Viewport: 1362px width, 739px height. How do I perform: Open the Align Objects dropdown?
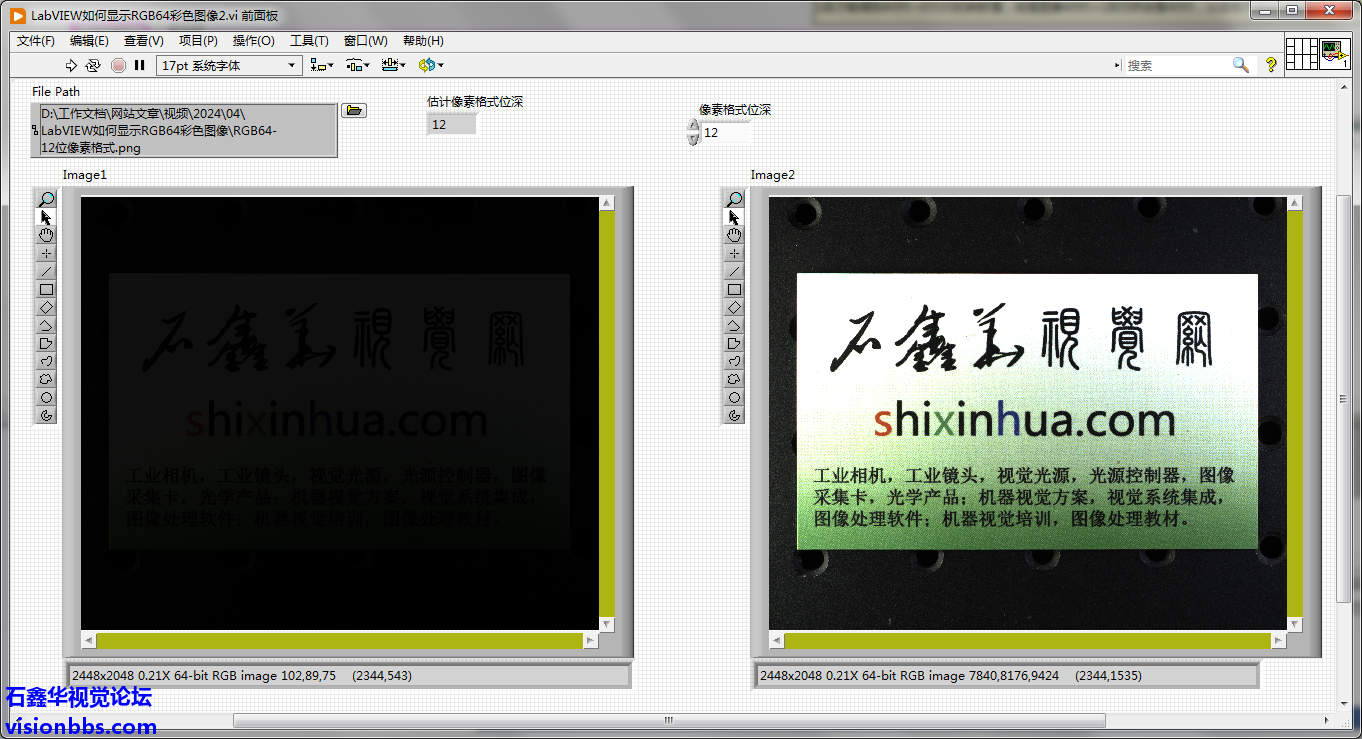pyautogui.click(x=322, y=65)
